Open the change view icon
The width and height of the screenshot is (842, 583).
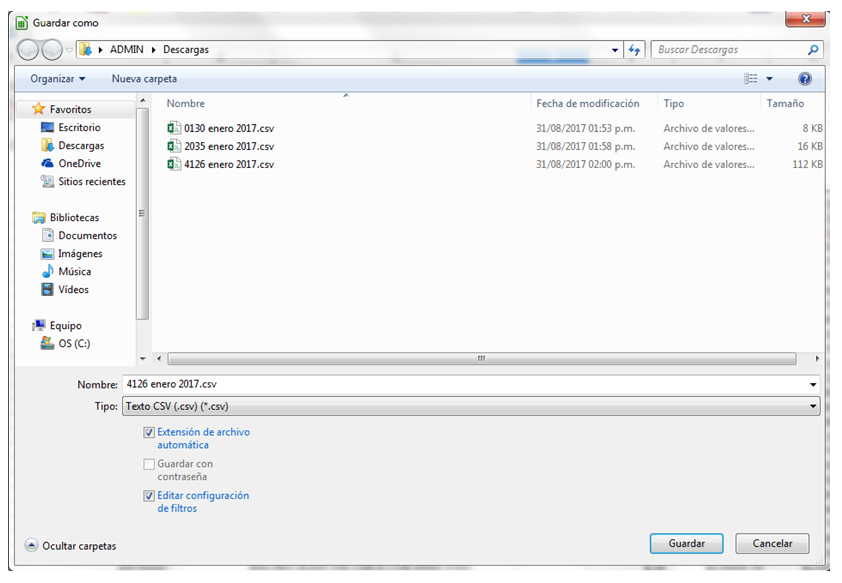pos(752,79)
